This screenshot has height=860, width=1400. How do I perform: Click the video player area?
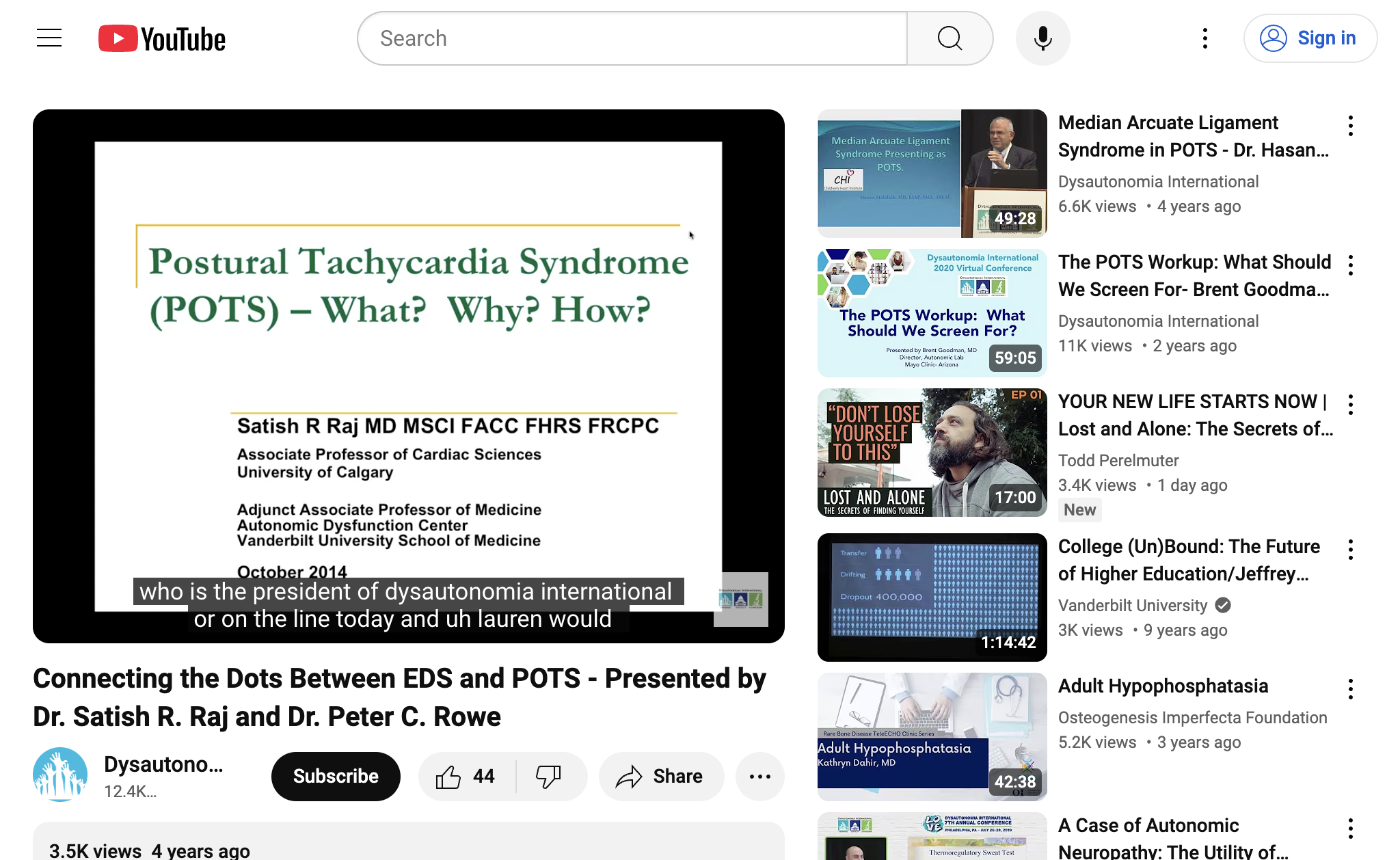coord(409,376)
